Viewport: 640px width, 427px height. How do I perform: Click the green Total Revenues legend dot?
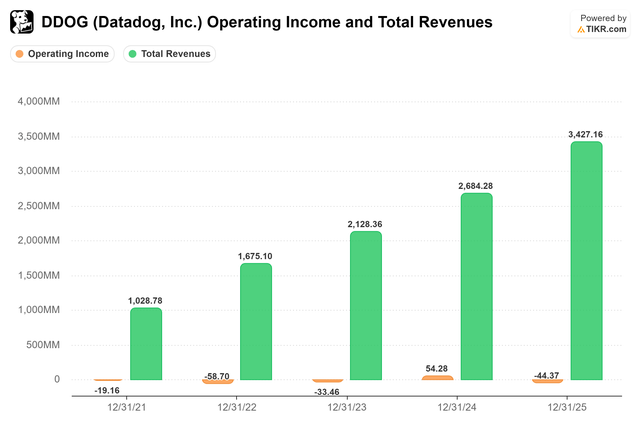click(x=132, y=54)
